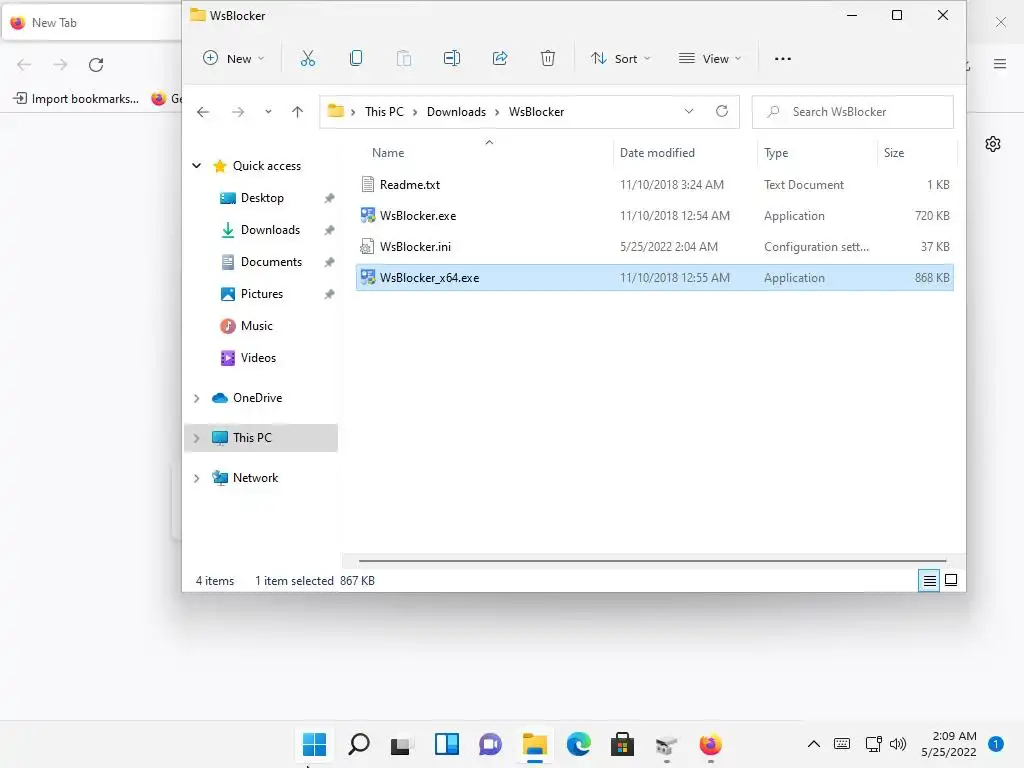
Task: Go up one folder level arrow
Action: (297, 112)
